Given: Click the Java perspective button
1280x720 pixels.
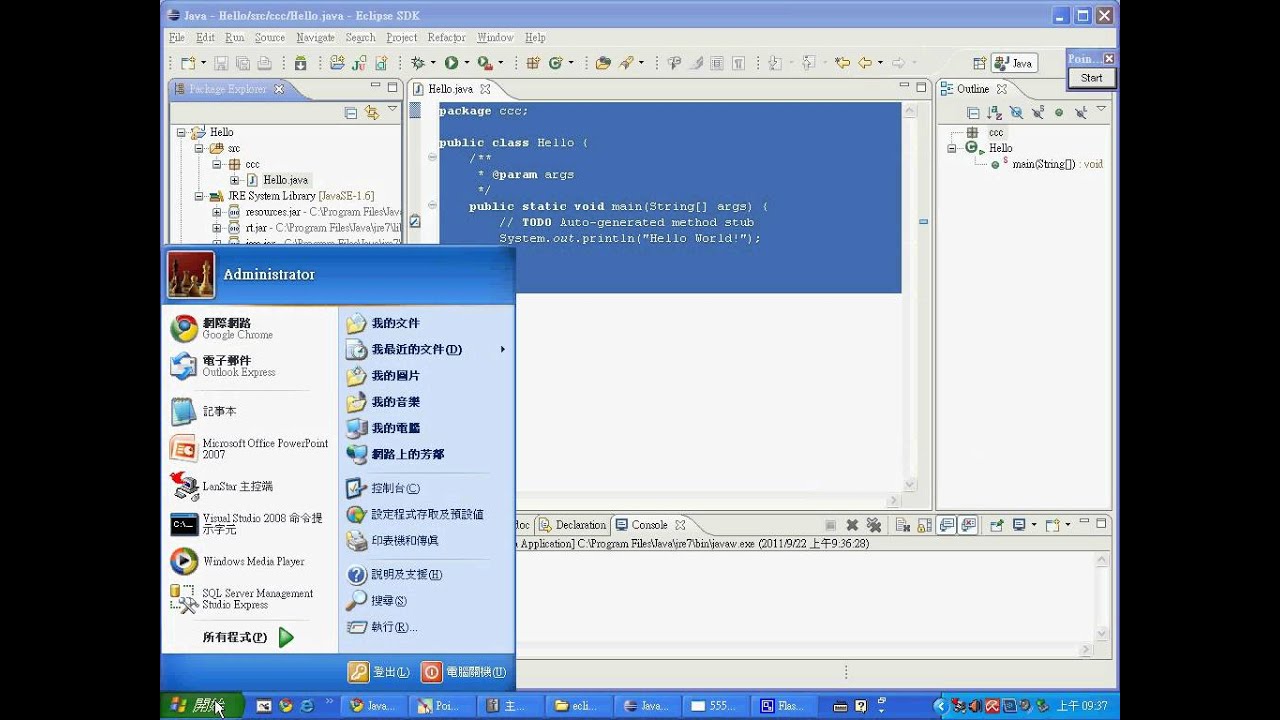Looking at the screenshot, I should pos(1014,63).
